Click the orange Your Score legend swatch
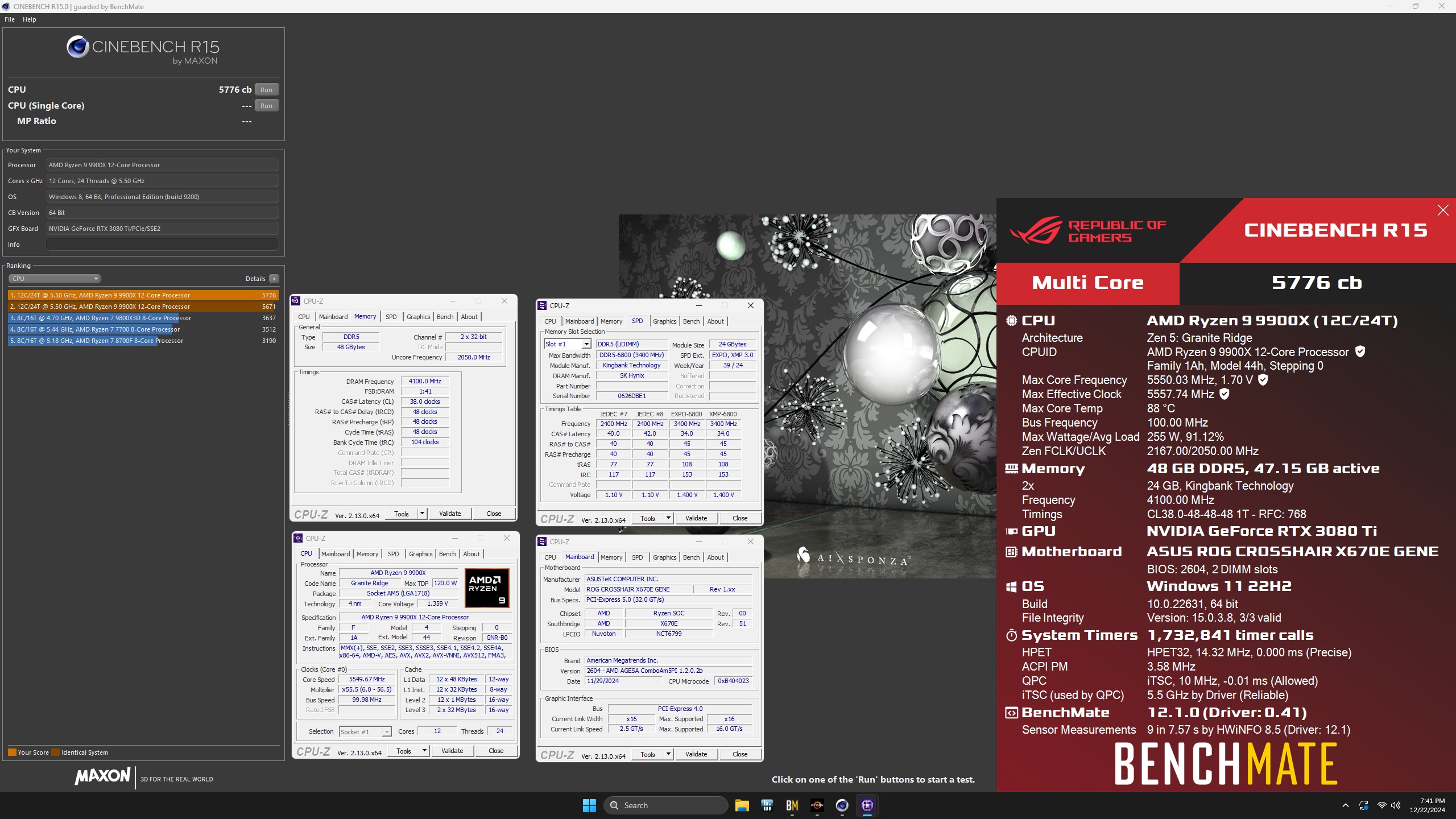 click(12, 752)
